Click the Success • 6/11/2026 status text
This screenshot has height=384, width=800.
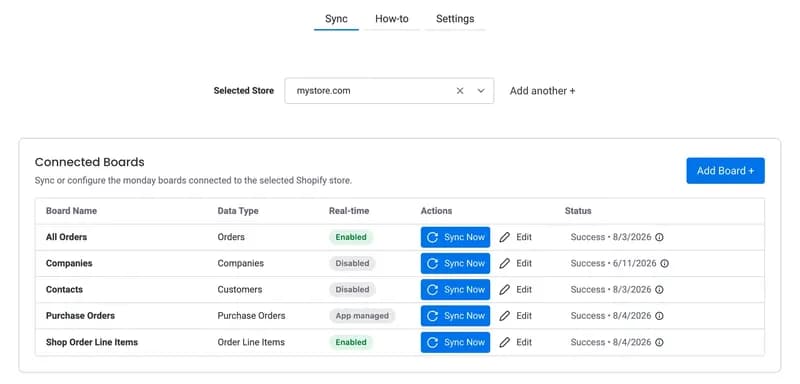613,263
